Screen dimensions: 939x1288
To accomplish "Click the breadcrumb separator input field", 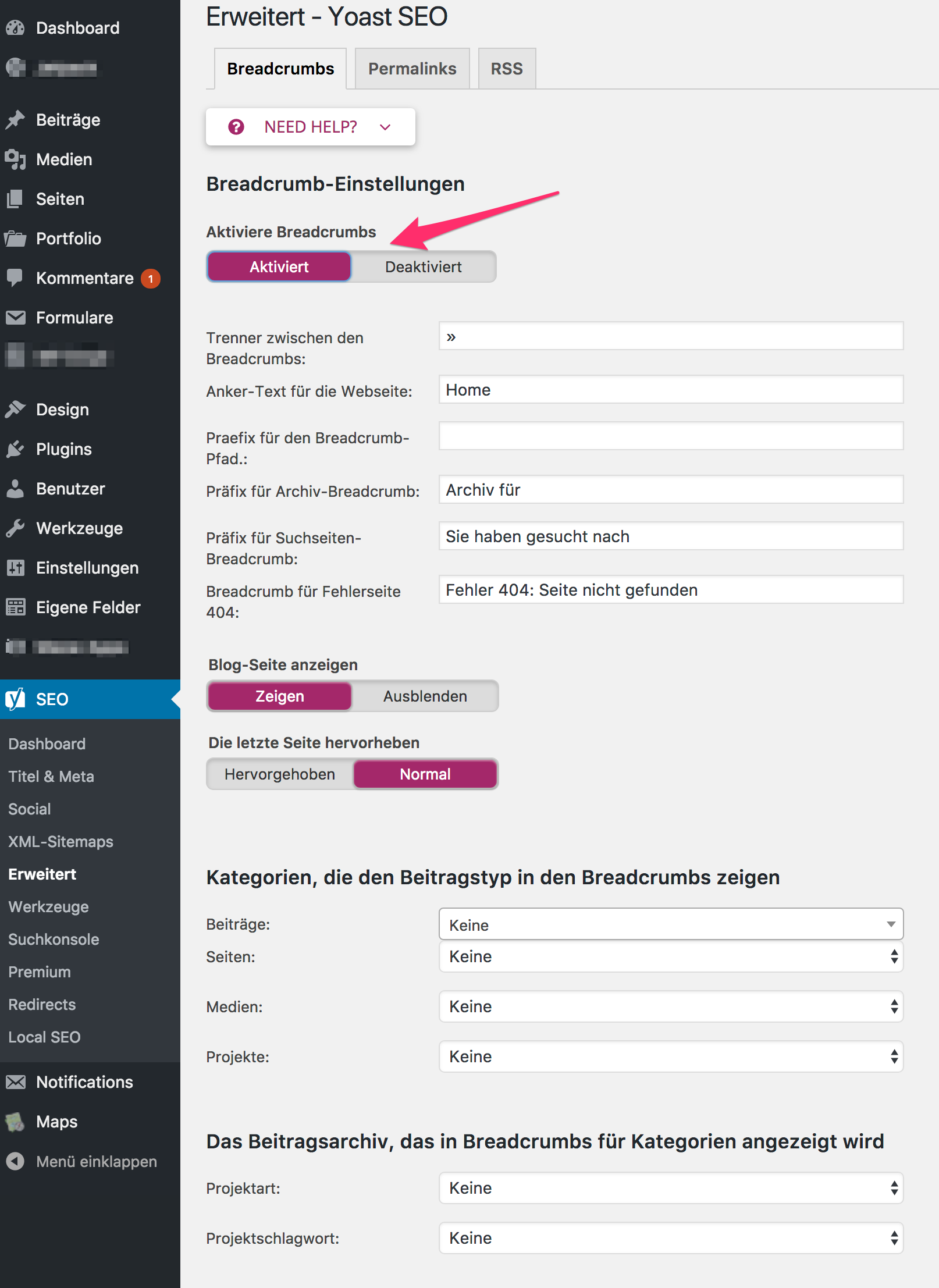I will [670, 336].
